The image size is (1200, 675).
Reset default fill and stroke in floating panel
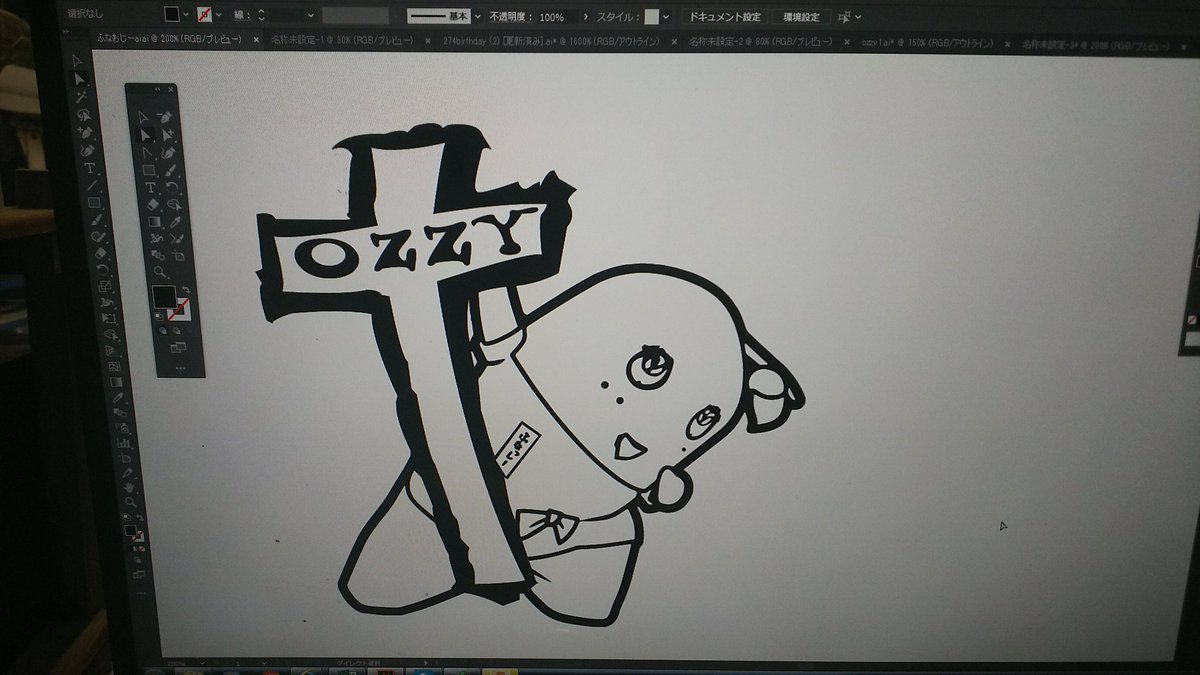tap(160, 317)
